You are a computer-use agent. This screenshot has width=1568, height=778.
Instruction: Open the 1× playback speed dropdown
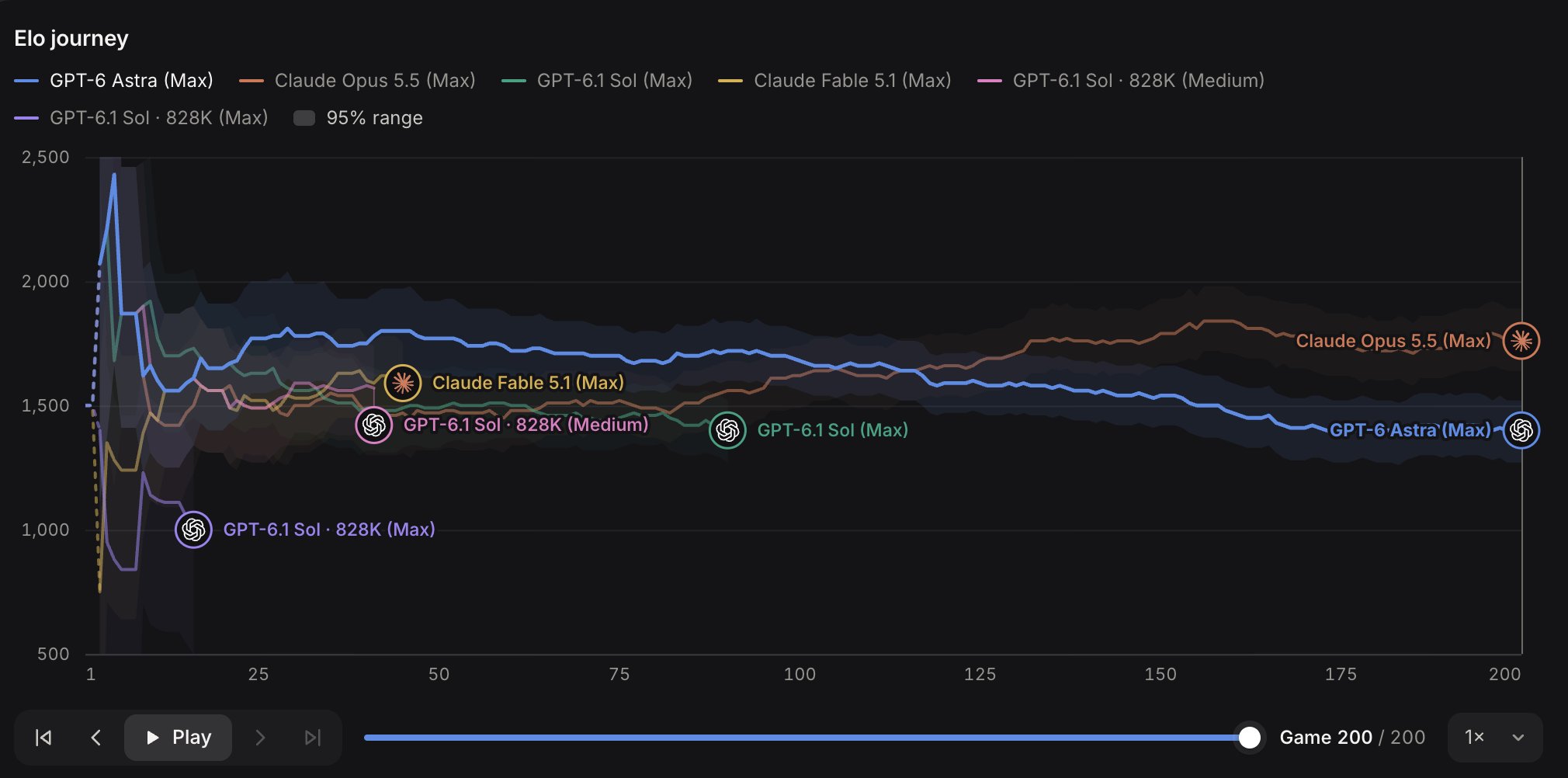1495,738
